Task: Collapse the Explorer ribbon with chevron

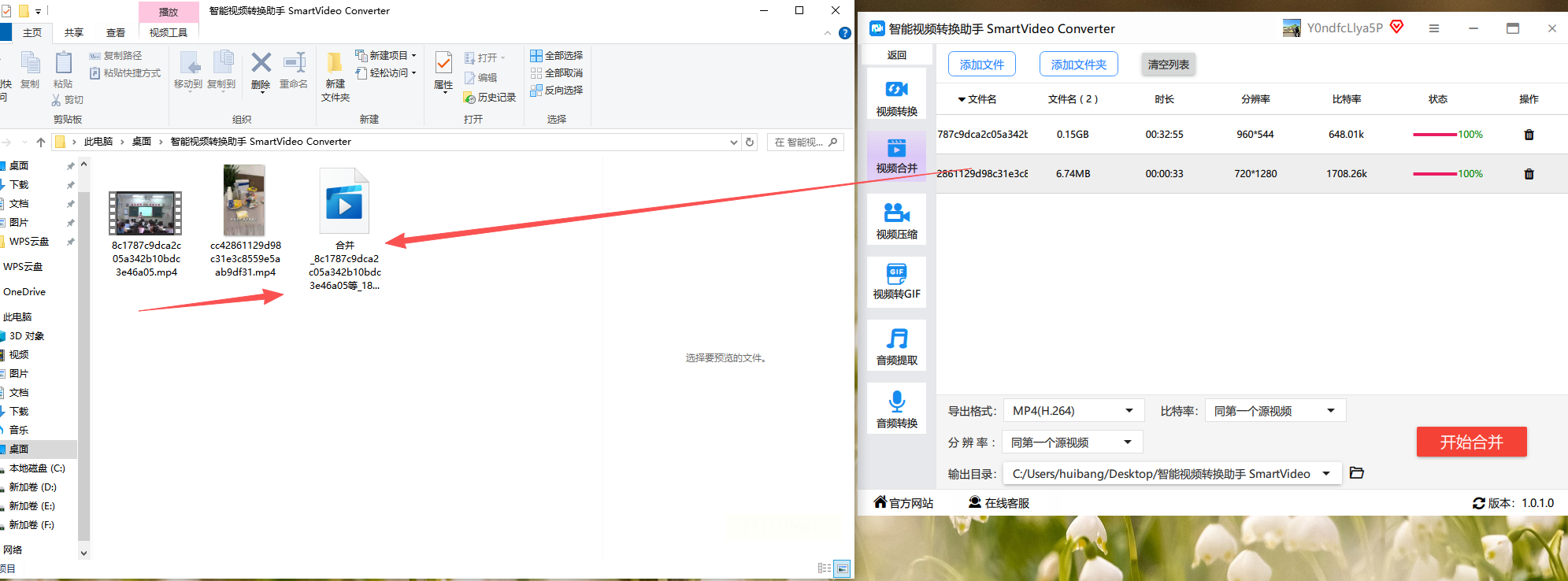Action: tap(827, 33)
